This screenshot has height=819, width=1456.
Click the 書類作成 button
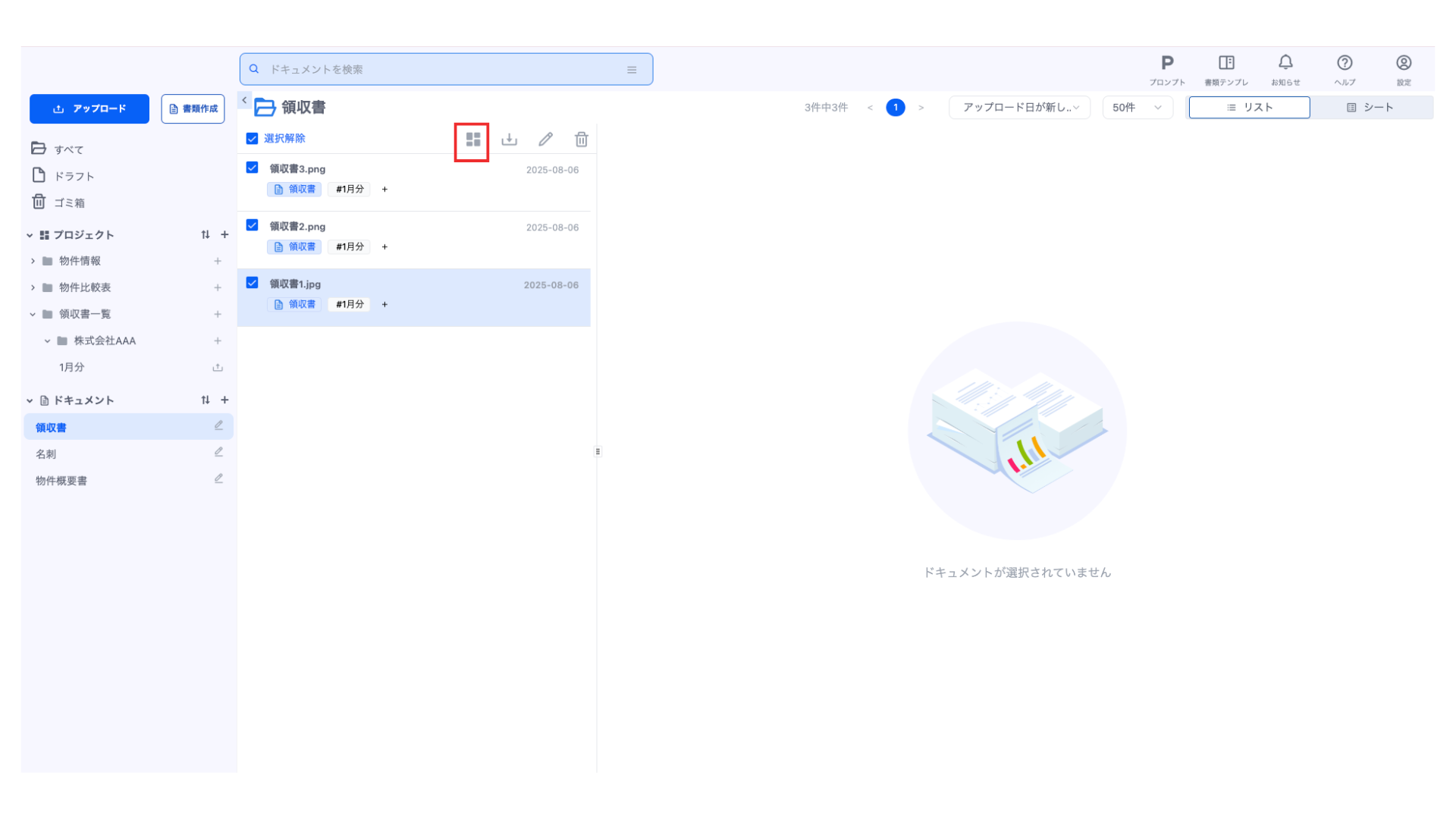pos(193,109)
